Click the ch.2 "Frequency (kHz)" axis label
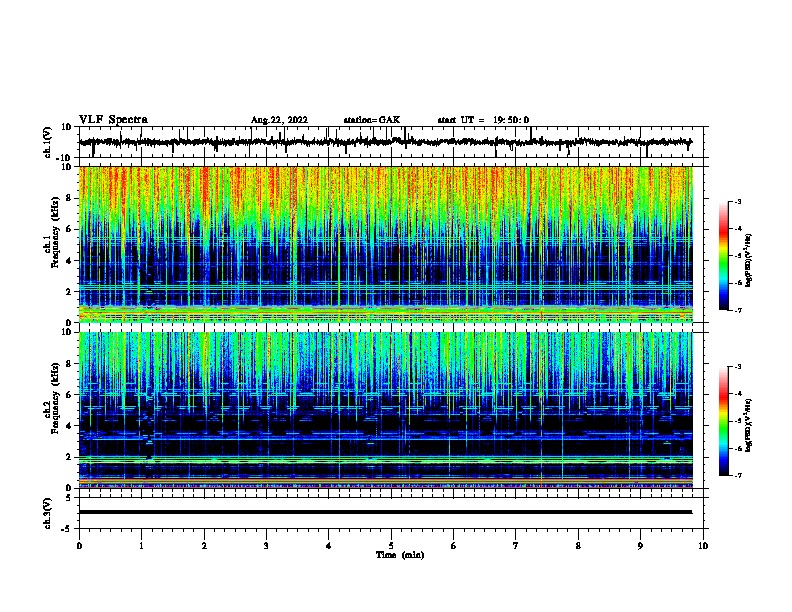This screenshot has width=792, height=612. tap(56, 397)
